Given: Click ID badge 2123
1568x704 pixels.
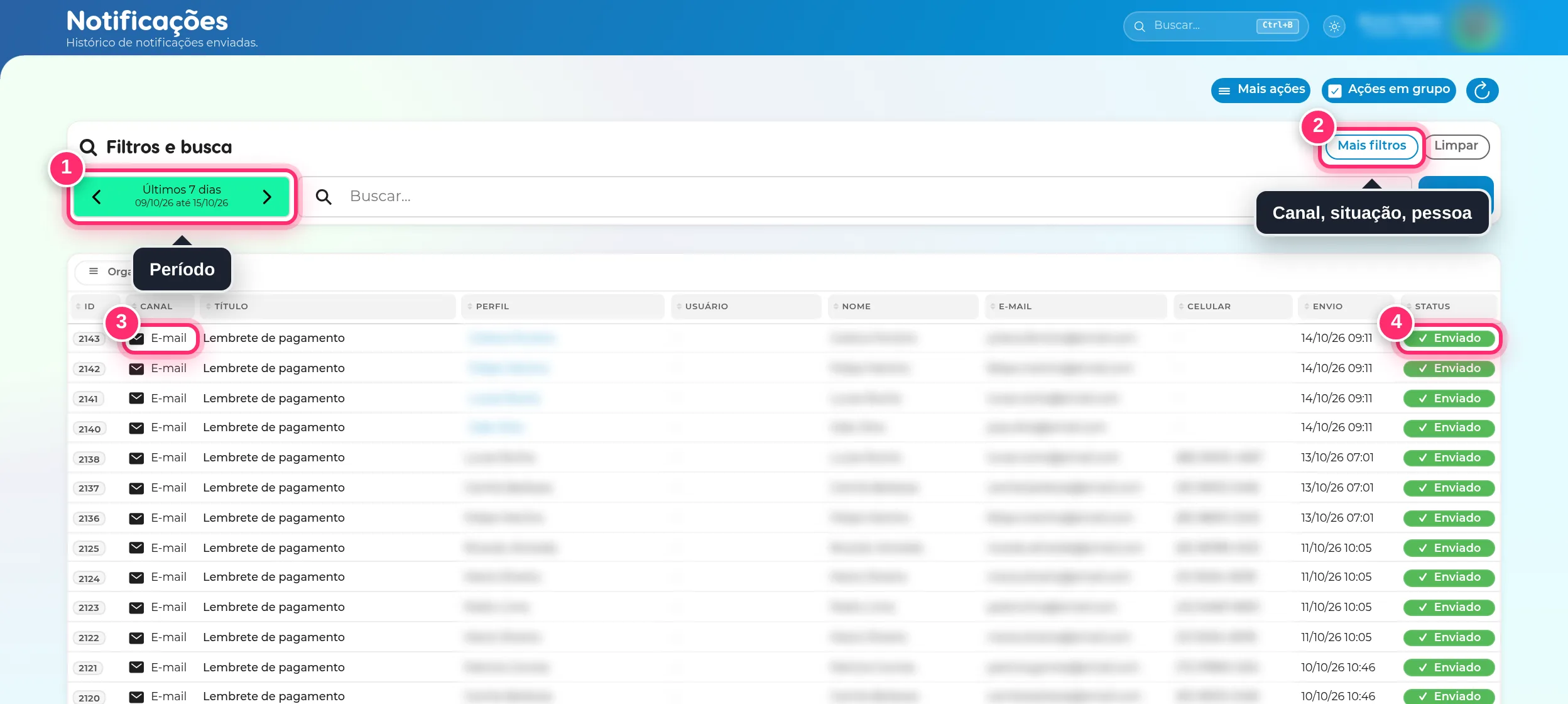Looking at the screenshot, I should click(x=89, y=608).
